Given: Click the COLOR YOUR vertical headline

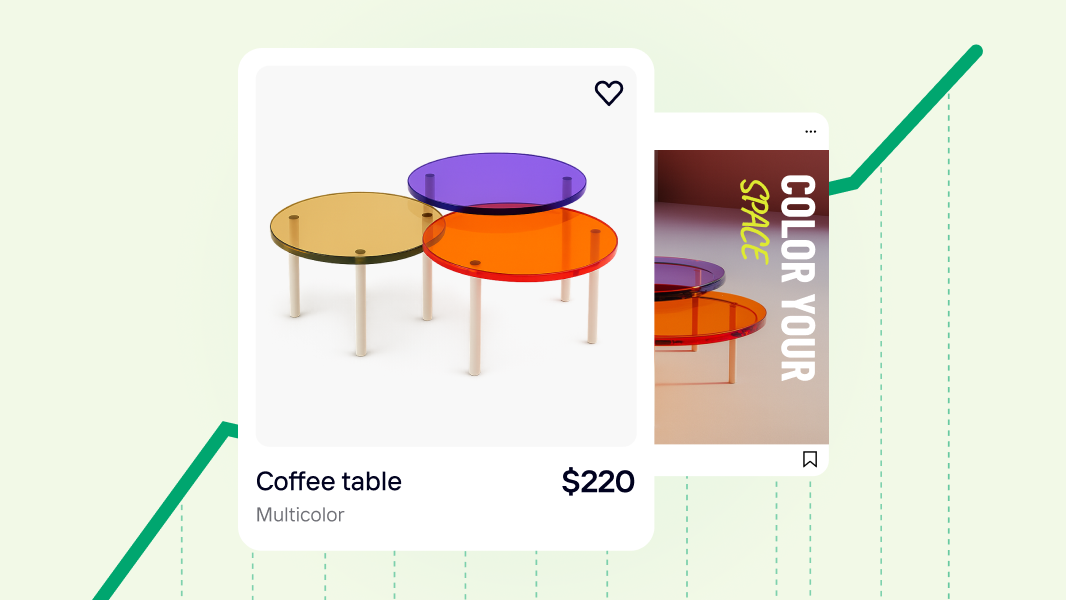Looking at the screenshot, I should pos(797,278).
